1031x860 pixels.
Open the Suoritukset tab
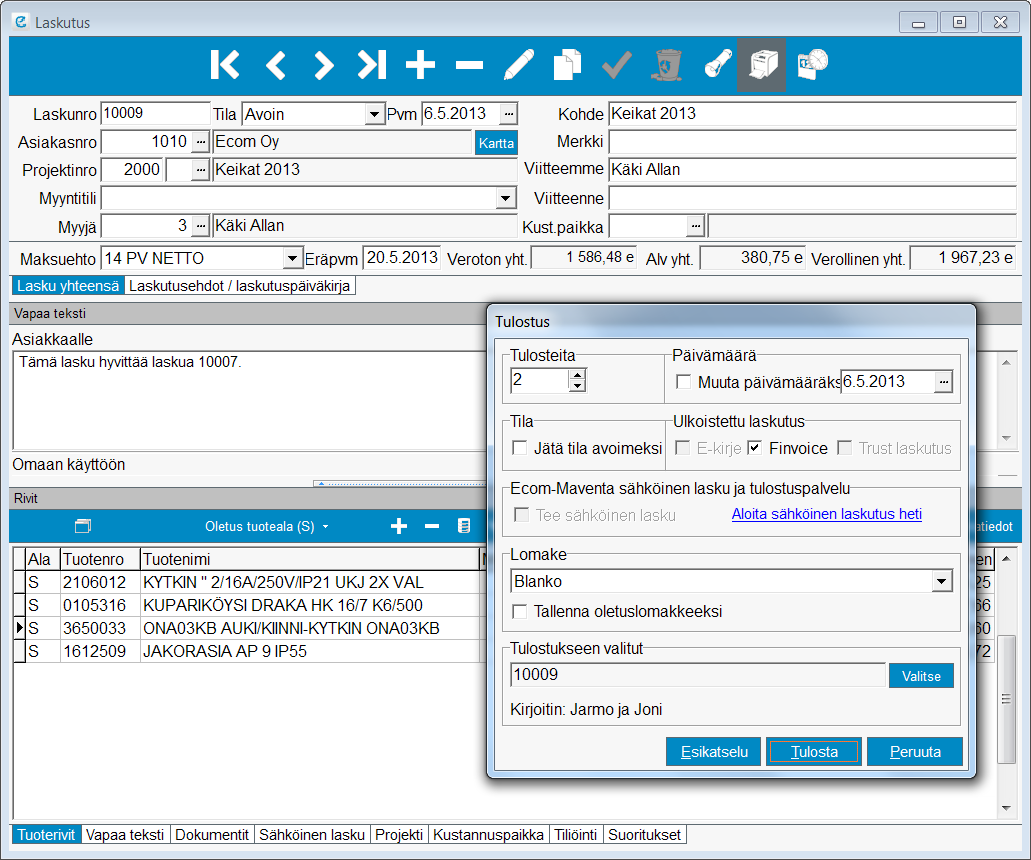[x=644, y=835]
